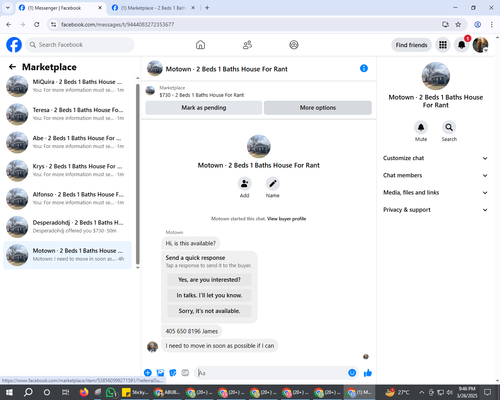The width and height of the screenshot is (500, 400).
Task: Click the message input field
Action: click(x=272, y=373)
